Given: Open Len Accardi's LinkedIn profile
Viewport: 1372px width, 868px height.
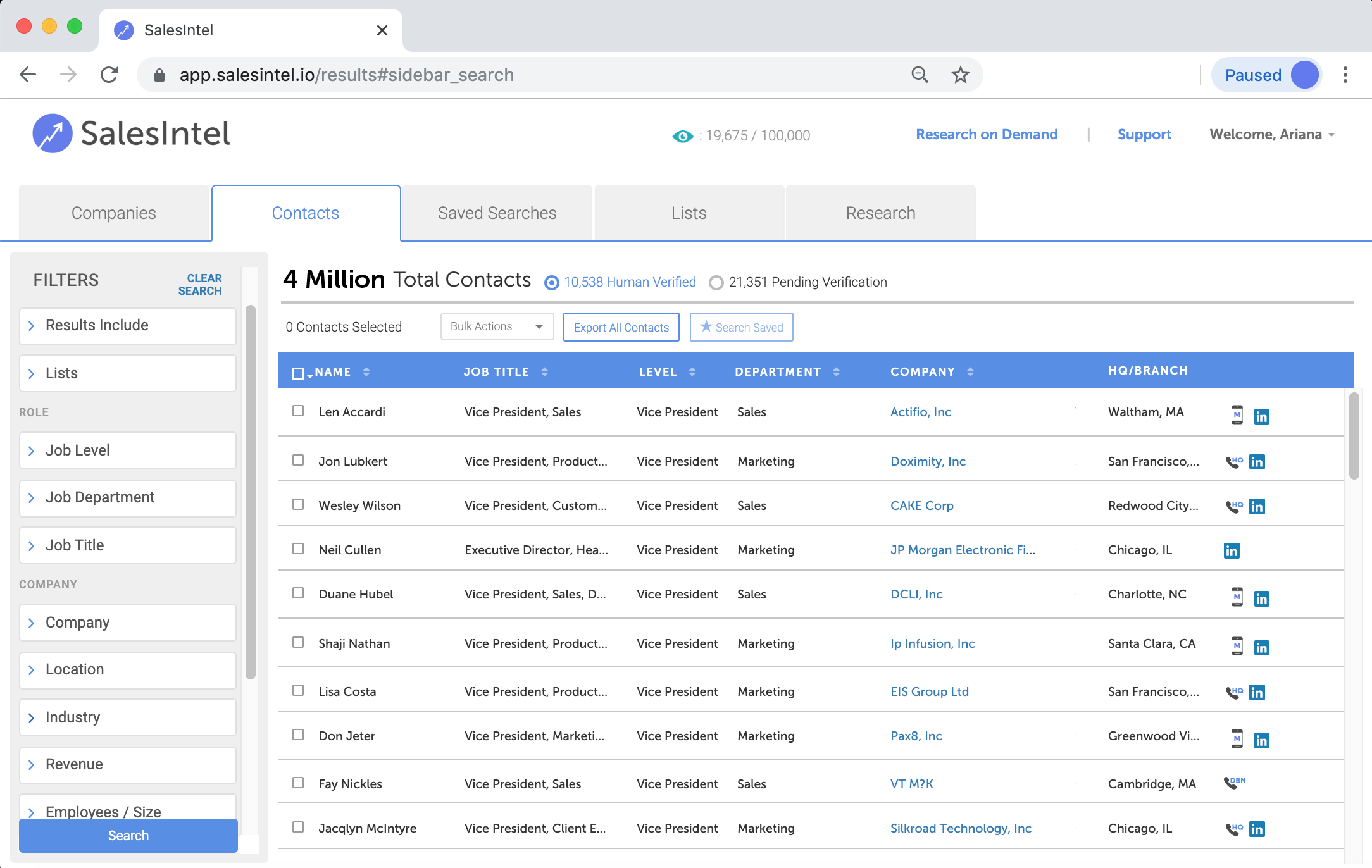Looking at the screenshot, I should pos(1263,416).
